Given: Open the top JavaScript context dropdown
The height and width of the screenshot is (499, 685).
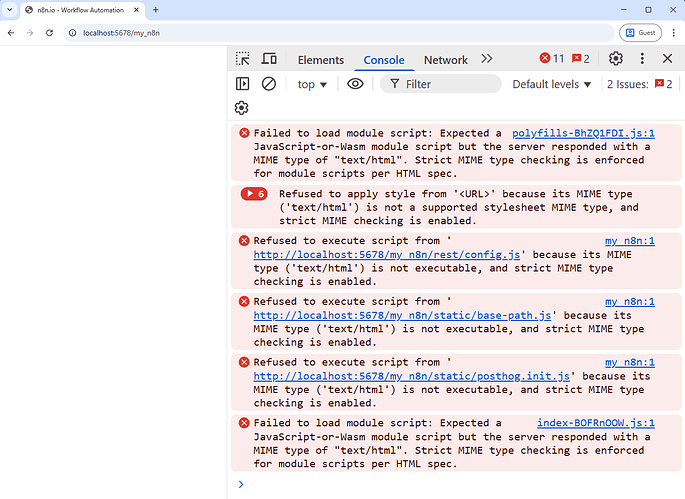Looking at the screenshot, I should pyautogui.click(x=312, y=84).
